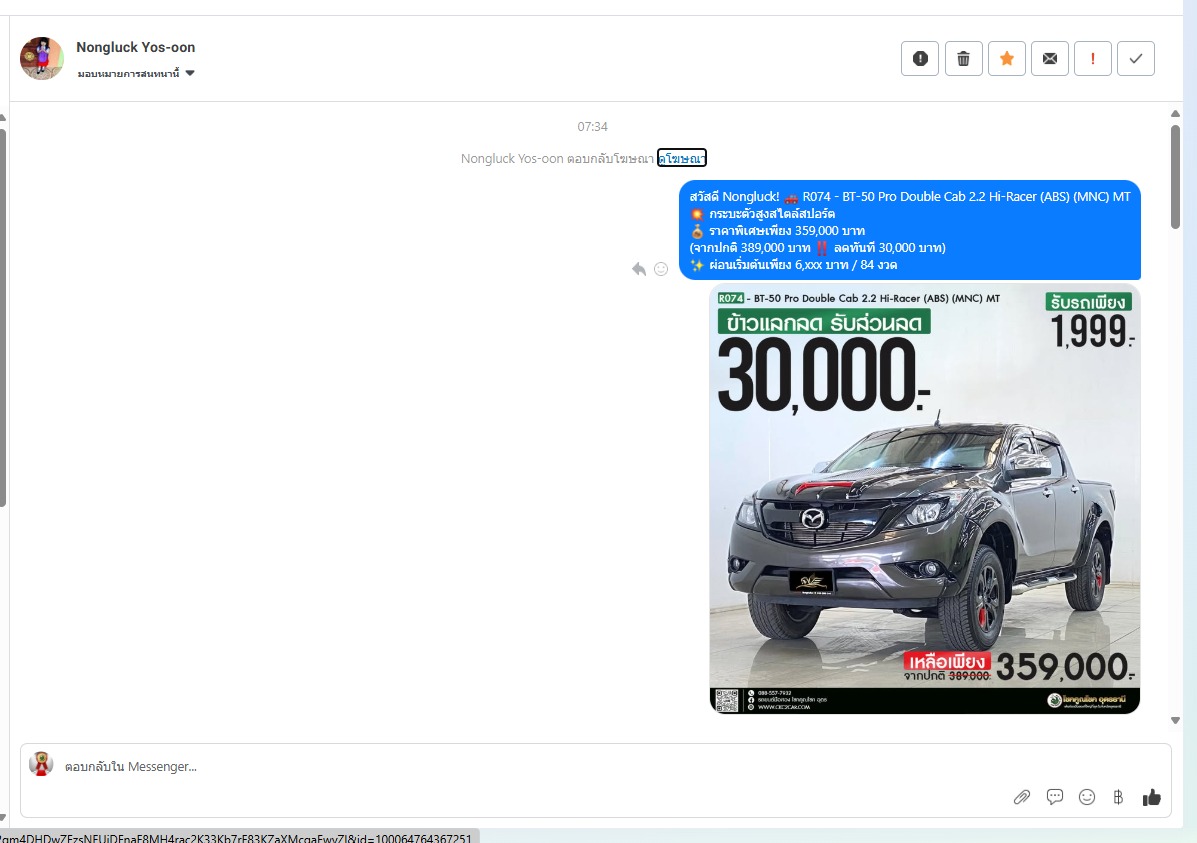Open the โฆษณา ad link

(x=682, y=158)
